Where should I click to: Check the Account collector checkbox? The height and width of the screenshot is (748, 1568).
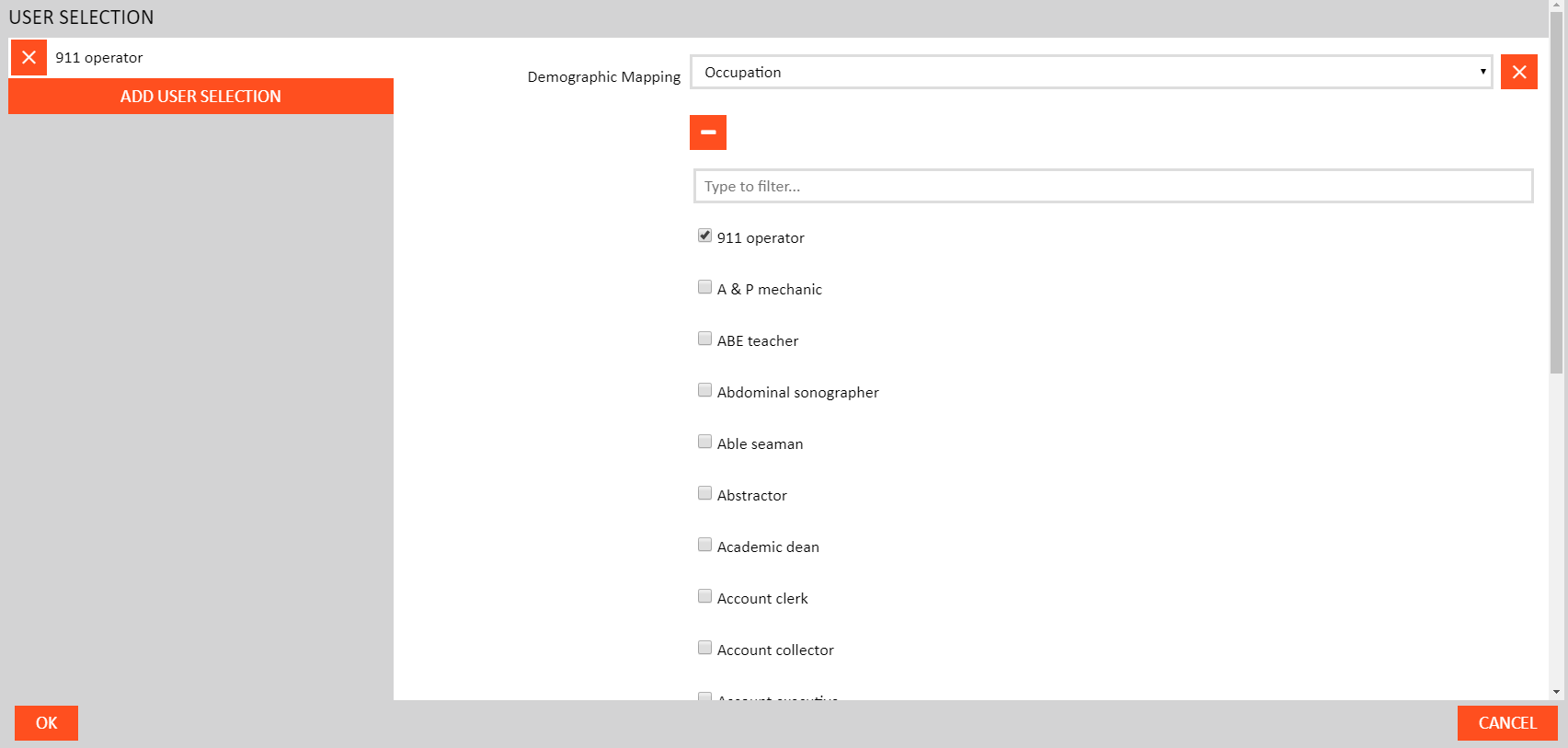tap(704, 648)
